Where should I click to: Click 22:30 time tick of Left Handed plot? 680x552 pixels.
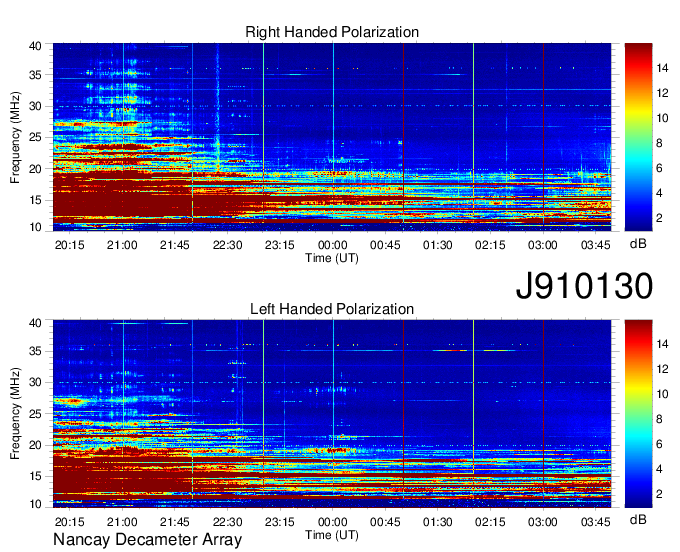(x=227, y=522)
